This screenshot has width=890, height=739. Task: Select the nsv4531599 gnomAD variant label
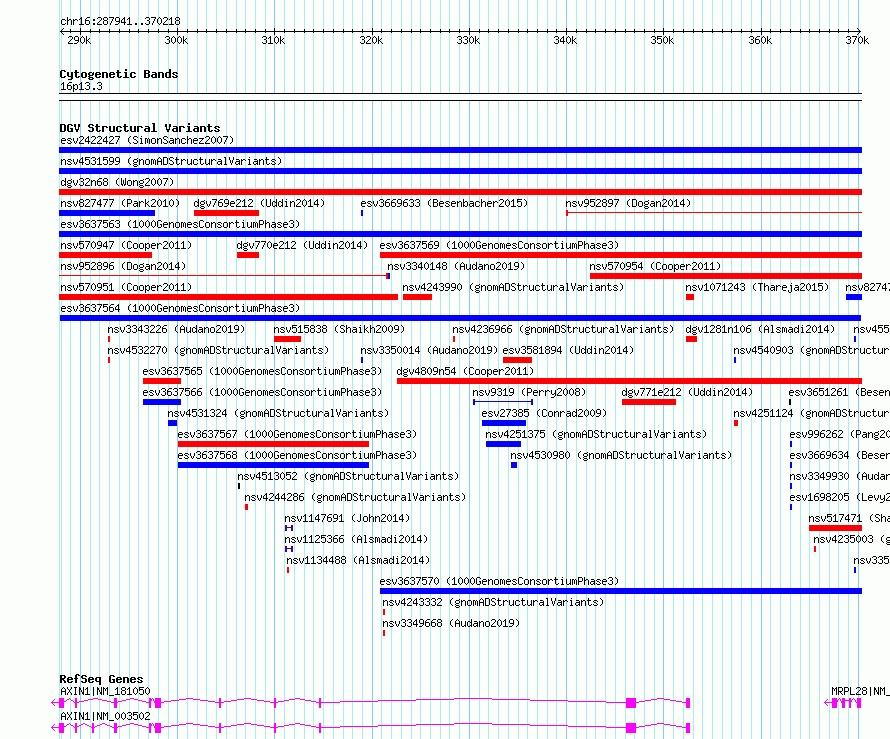point(171,161)
